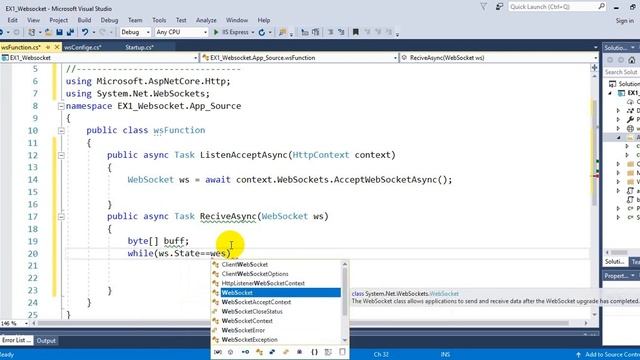Pin the wsFunction.cs tab
The height and width of the screenshot is (360, 640).
click(x=48, y=47)
